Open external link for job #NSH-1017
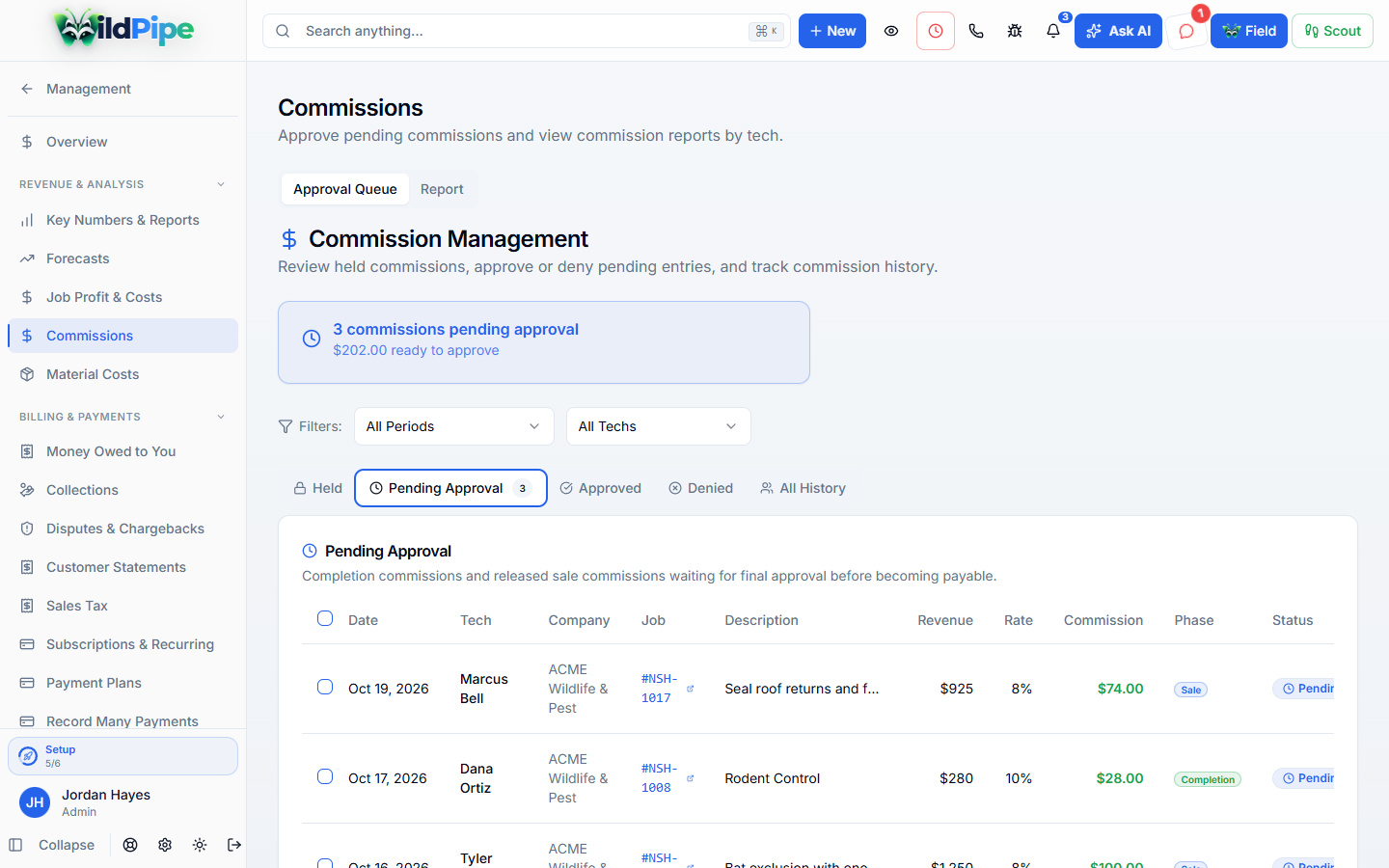The width and height of the screenshot is (1389, 868). point(690,689)
